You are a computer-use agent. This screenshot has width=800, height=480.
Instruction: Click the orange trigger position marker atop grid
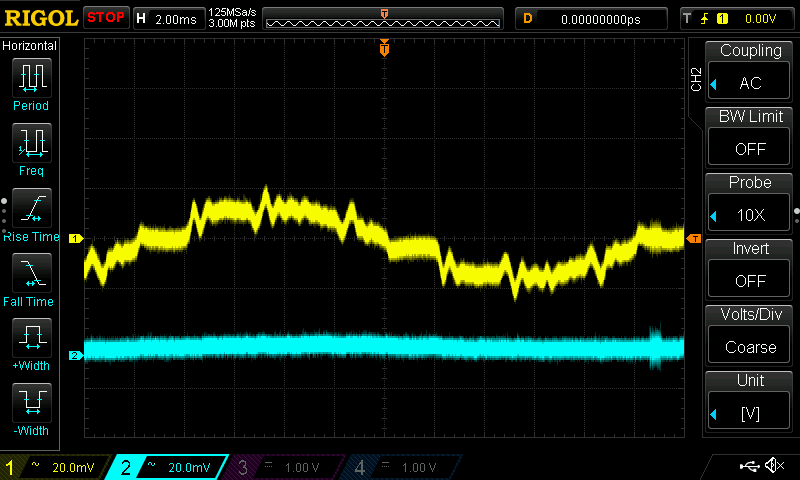pyautogui.click(x=384, y=48)
